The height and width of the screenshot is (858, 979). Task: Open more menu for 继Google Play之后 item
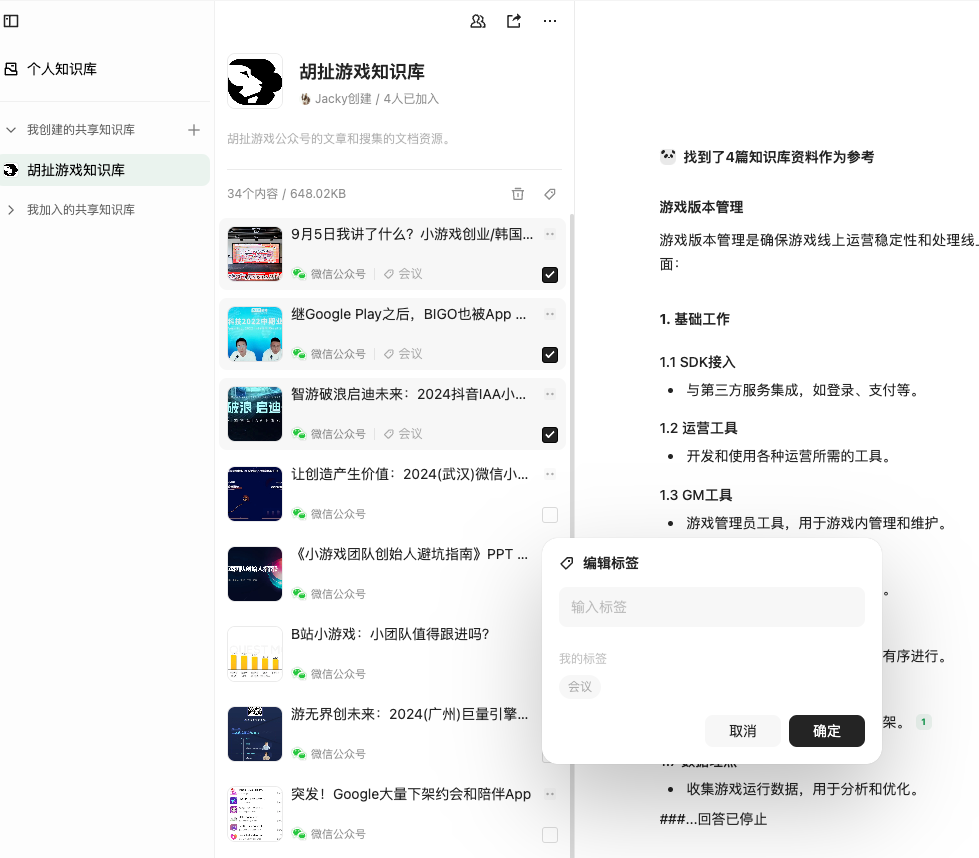(550, 314)
